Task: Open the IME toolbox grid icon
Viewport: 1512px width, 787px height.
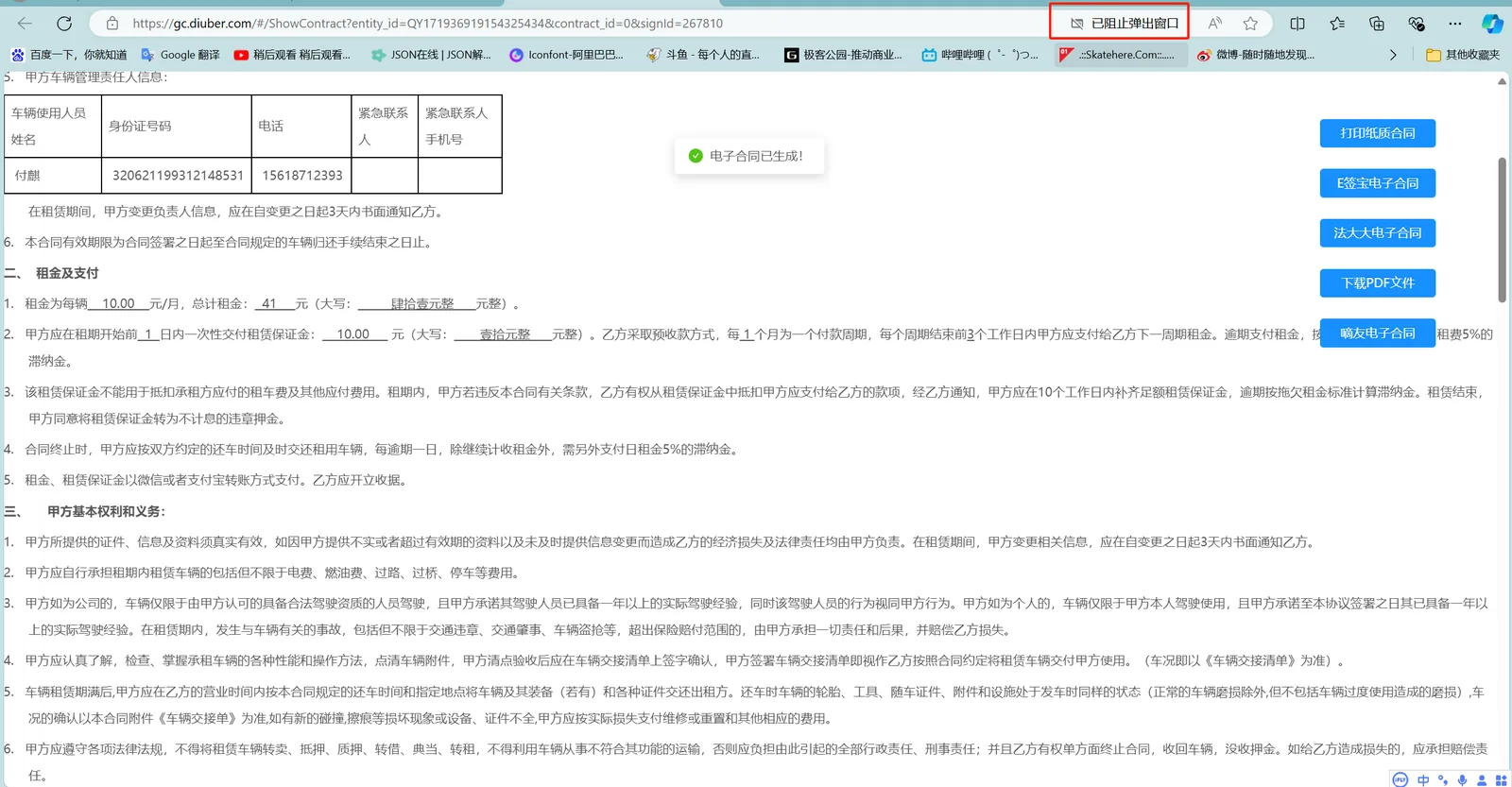Action: (x=1501, y=779)
